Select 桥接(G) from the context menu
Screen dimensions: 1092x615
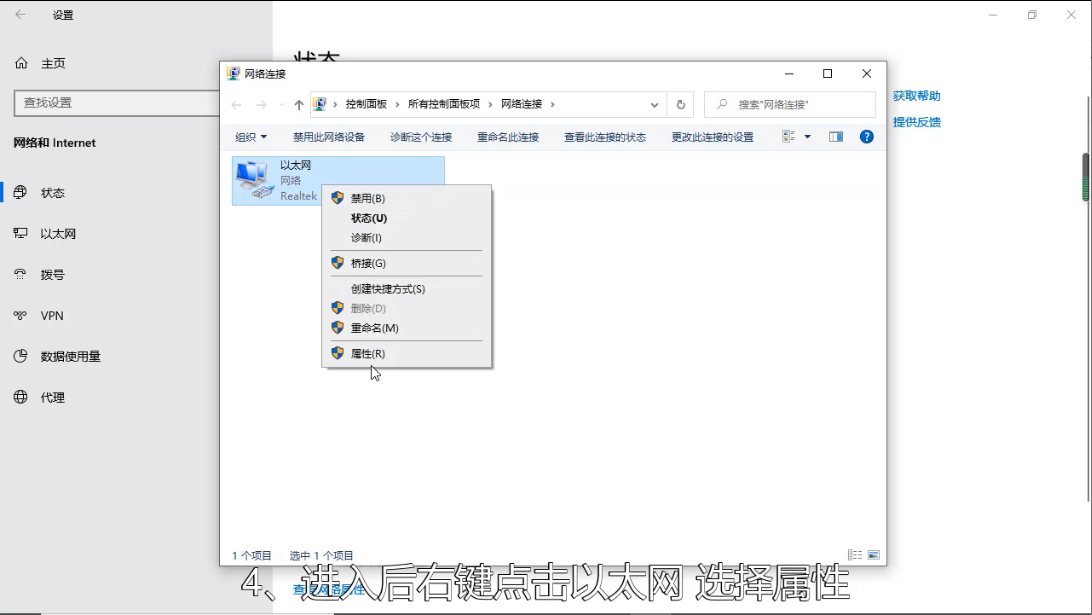coord(407,263)
